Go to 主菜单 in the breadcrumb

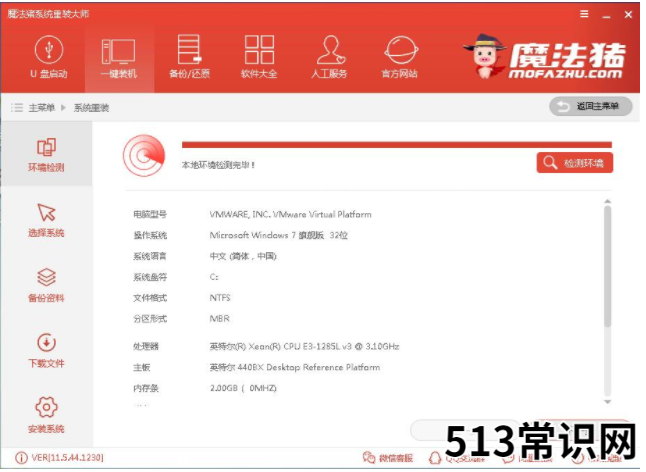[41, 108]
